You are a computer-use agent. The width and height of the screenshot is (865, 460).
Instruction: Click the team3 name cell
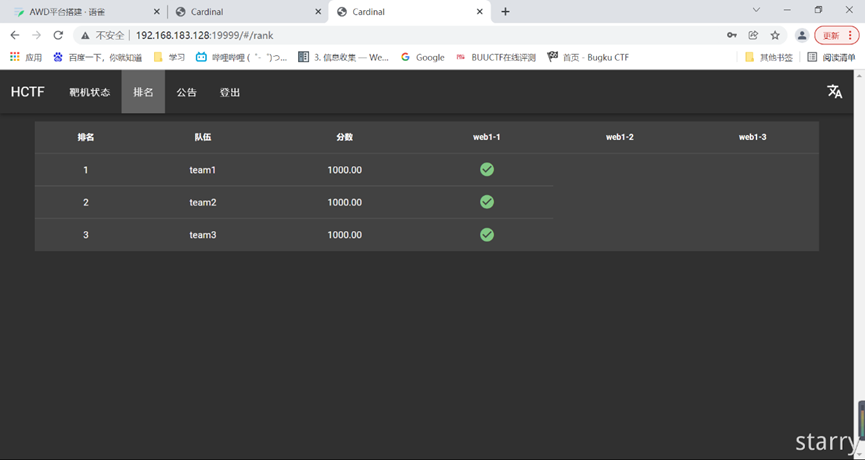(202, 235)
